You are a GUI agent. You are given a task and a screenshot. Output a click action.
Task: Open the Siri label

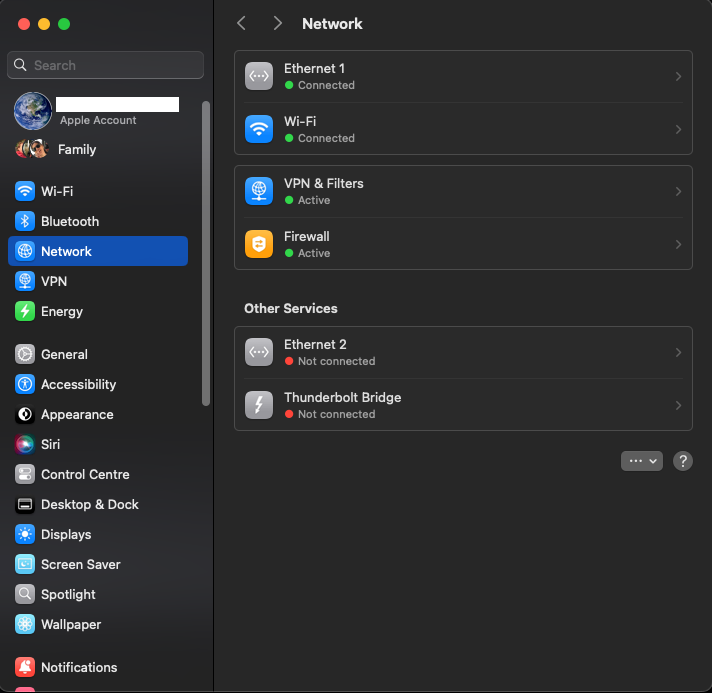(50, 444)
